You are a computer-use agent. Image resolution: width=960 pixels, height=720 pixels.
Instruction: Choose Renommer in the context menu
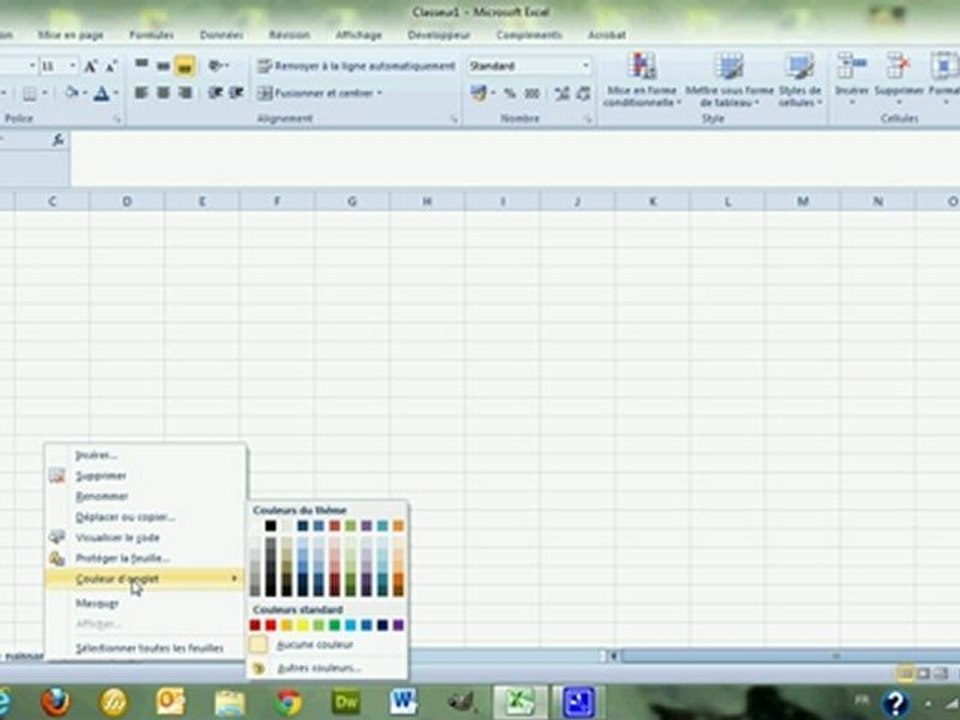pos(145,496)
